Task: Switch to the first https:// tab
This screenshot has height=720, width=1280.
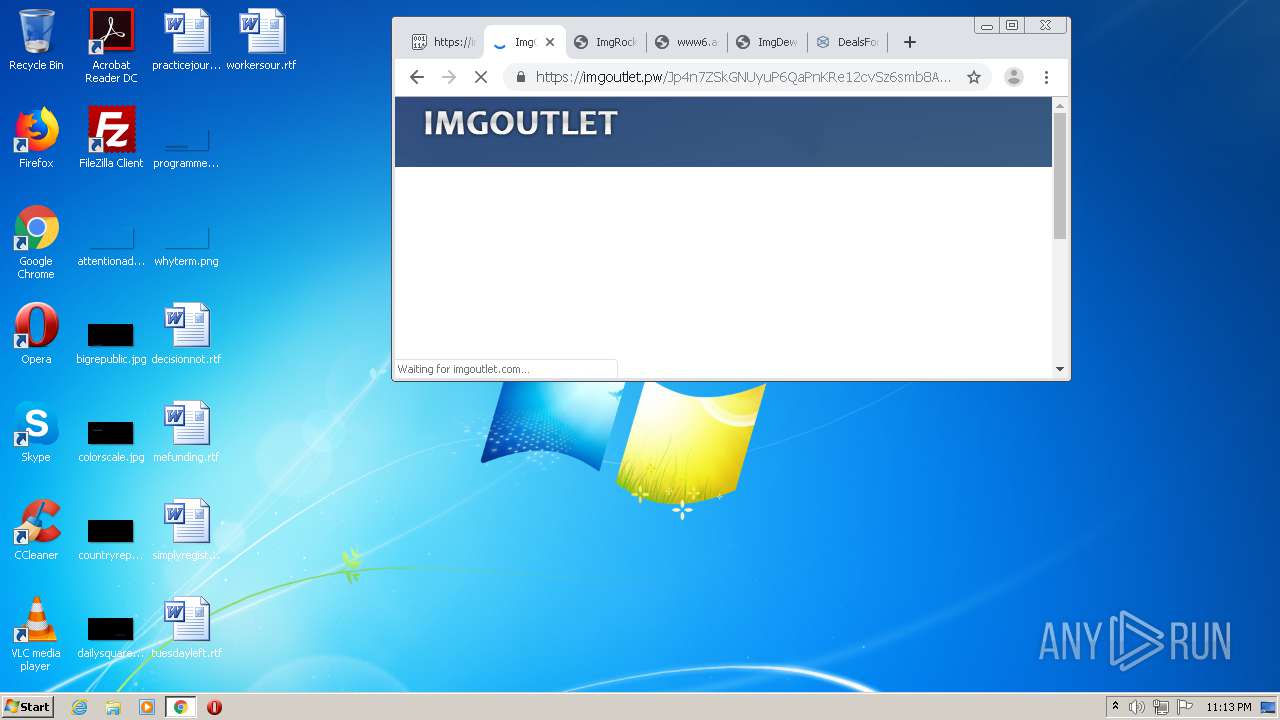Action: point(444,42)
